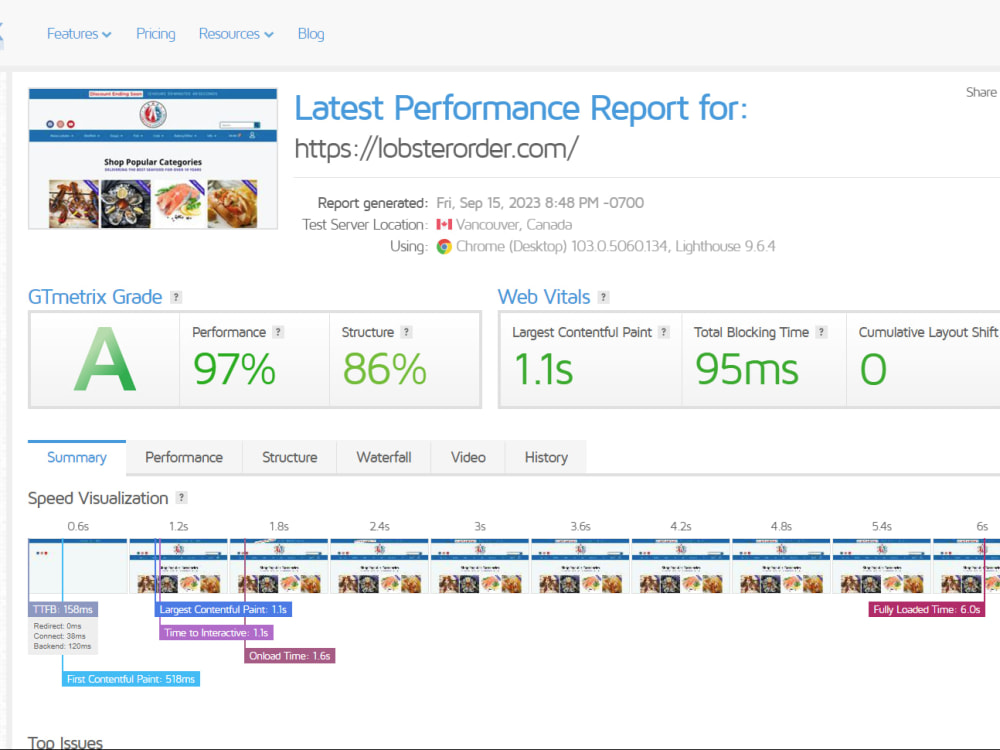
Task: Click the 1.8s filmstrip frame
Action: pyautogui.click(x=279, y=566)
